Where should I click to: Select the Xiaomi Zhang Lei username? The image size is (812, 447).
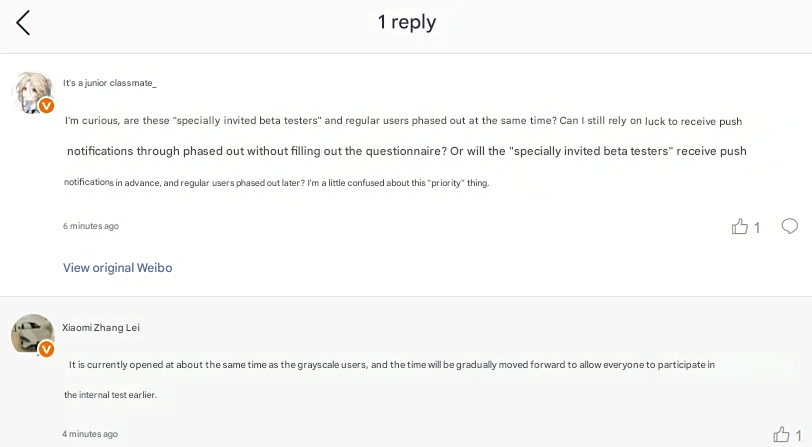tap(101, 328)
